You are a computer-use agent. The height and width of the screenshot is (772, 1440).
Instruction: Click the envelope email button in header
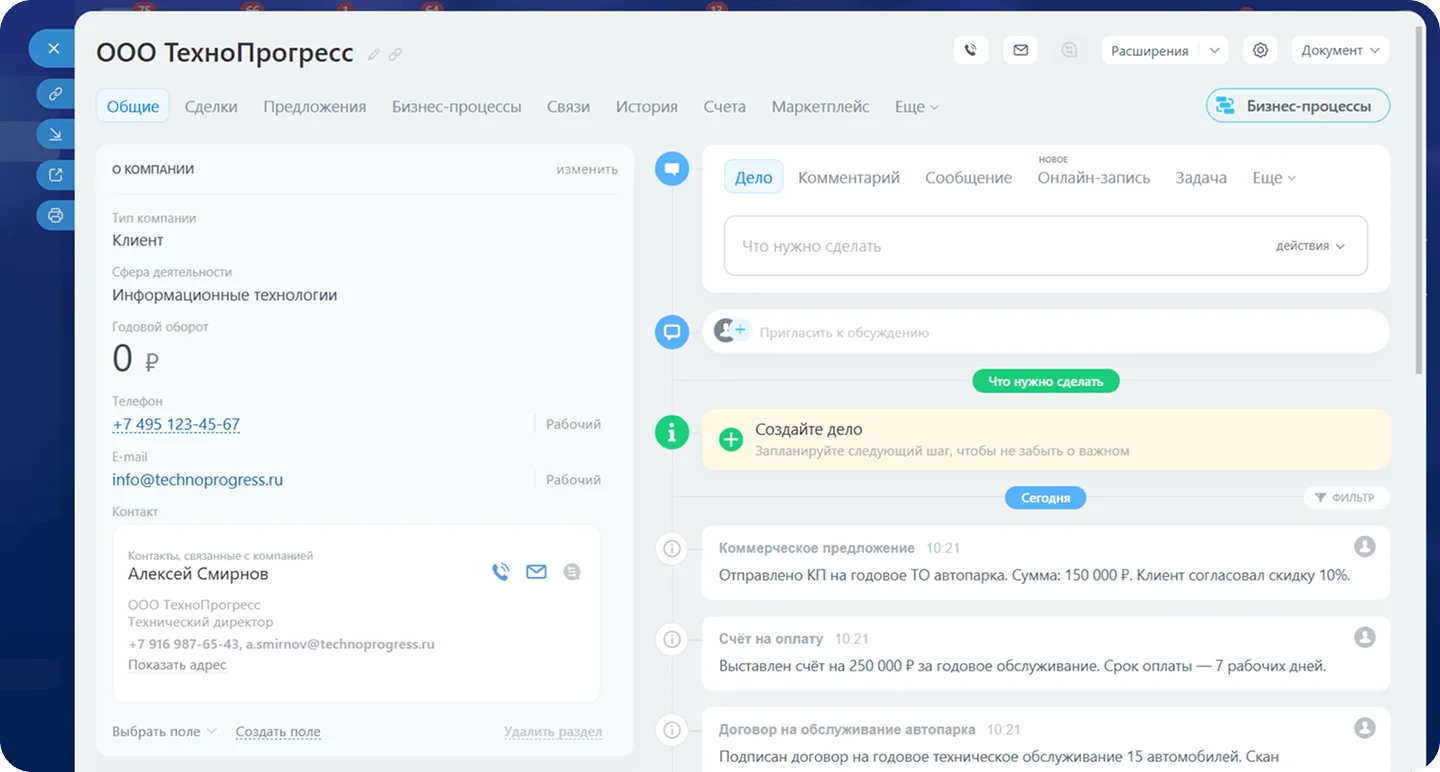point(1020,50)
